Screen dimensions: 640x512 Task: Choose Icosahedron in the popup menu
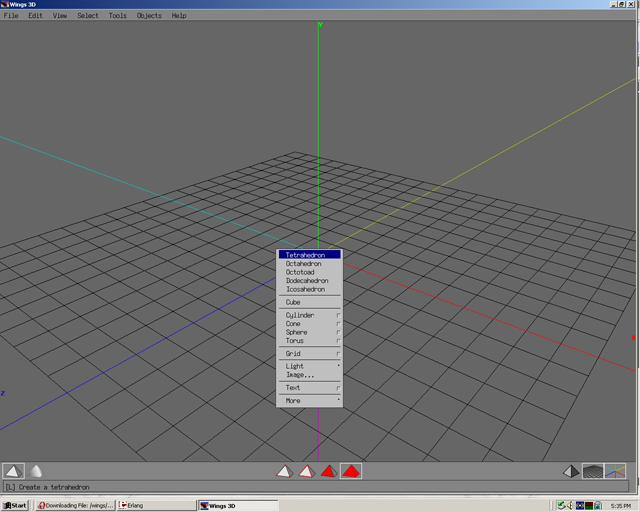(309, 289)
